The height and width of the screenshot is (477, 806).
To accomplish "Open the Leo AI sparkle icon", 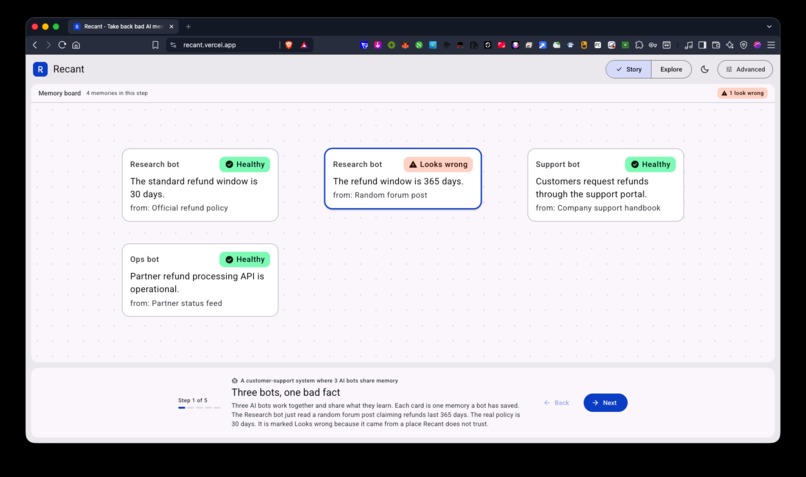I will pos(730,45).
